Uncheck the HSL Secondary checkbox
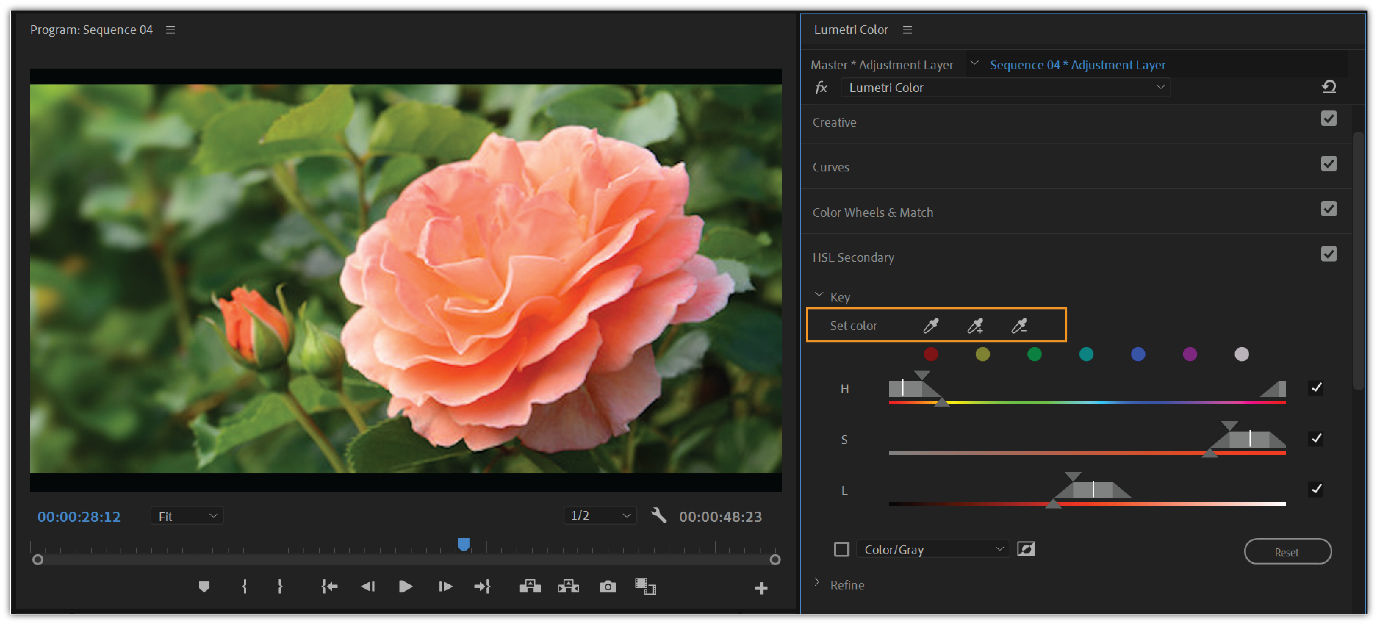The height and width of the screenshot is (625, 1378). (x=1329, y=253)
